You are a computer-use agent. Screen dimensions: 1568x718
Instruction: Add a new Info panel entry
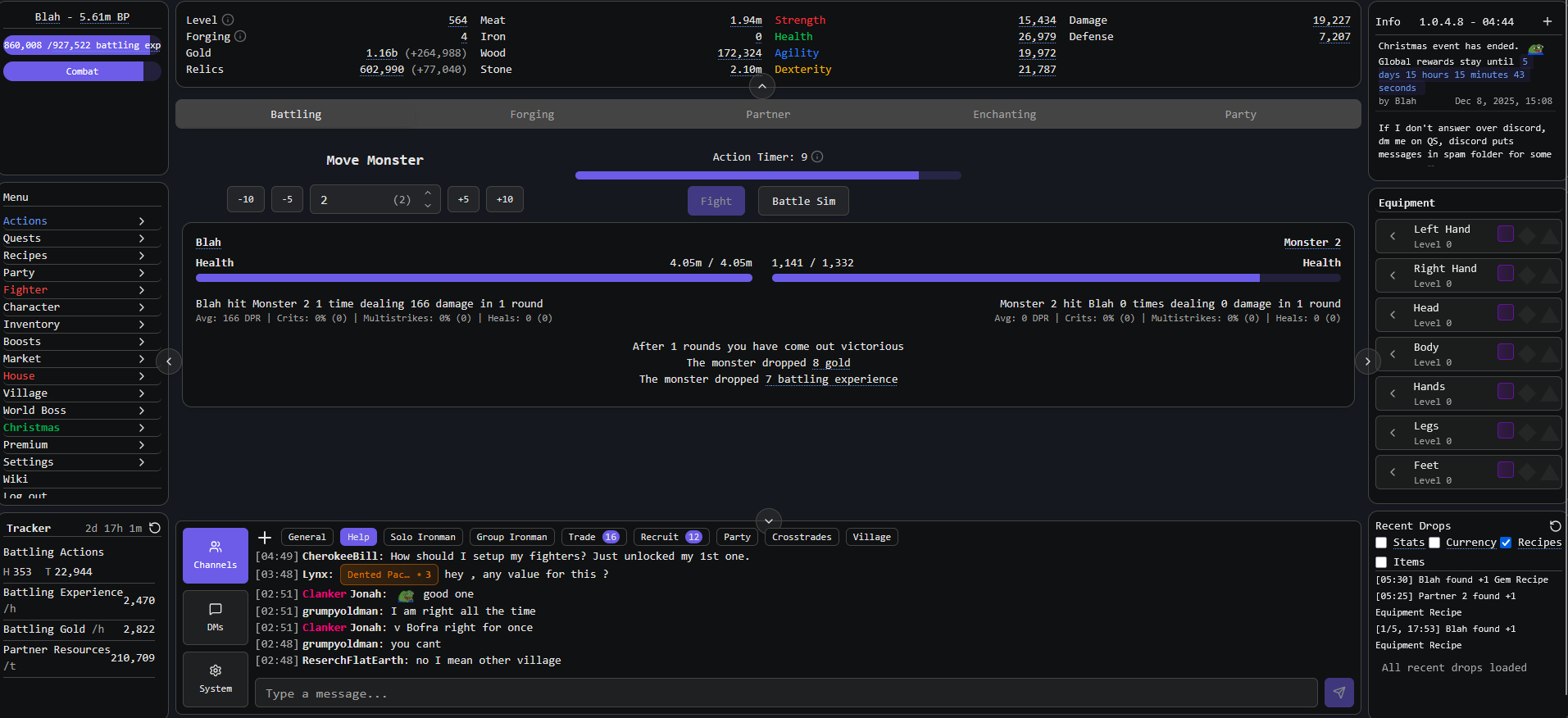point(1547,21)
